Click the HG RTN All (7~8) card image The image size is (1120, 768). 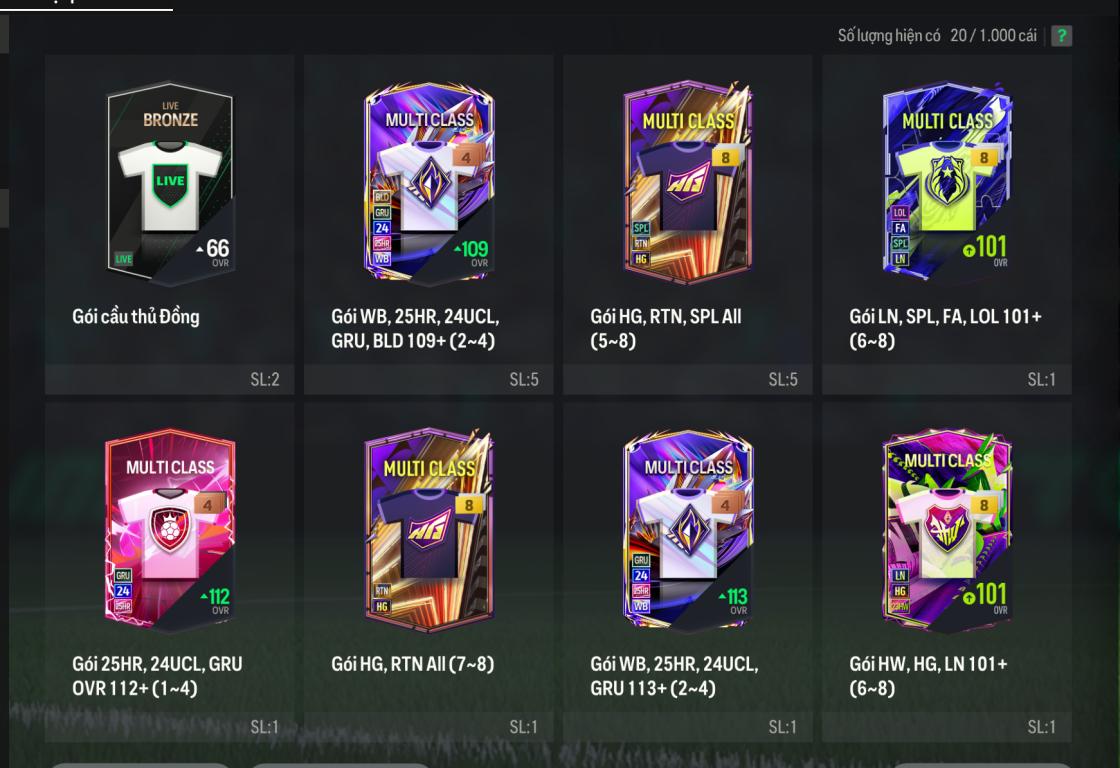(429, 529)
